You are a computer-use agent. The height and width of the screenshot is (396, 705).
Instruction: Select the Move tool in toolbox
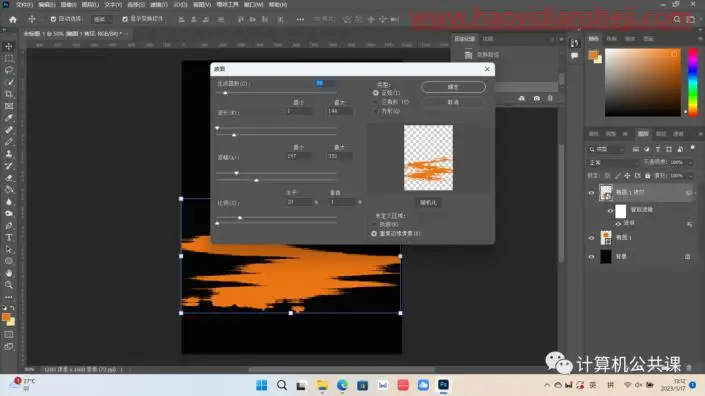point(9,47)
